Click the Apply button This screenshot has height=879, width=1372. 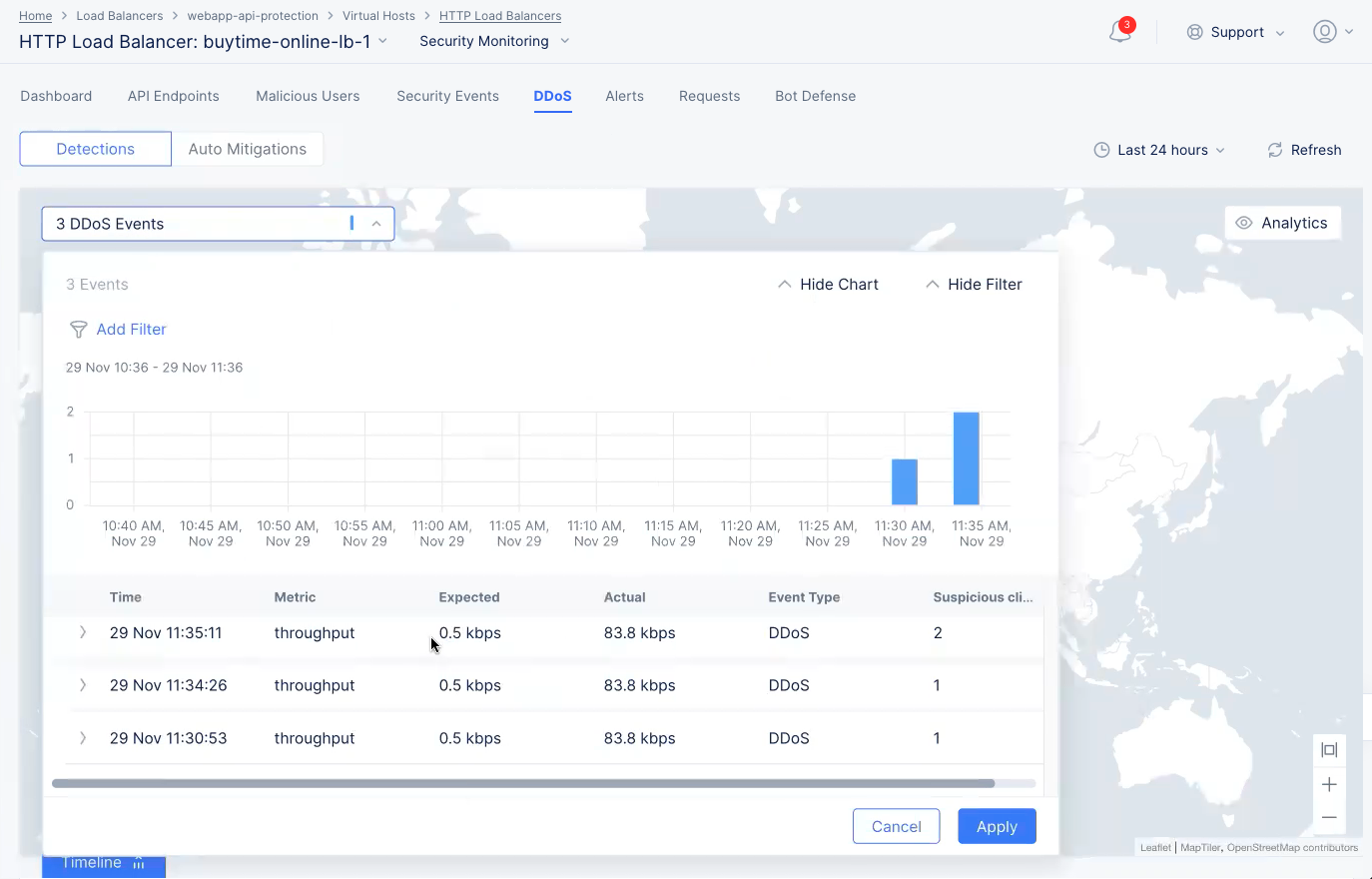996,826
